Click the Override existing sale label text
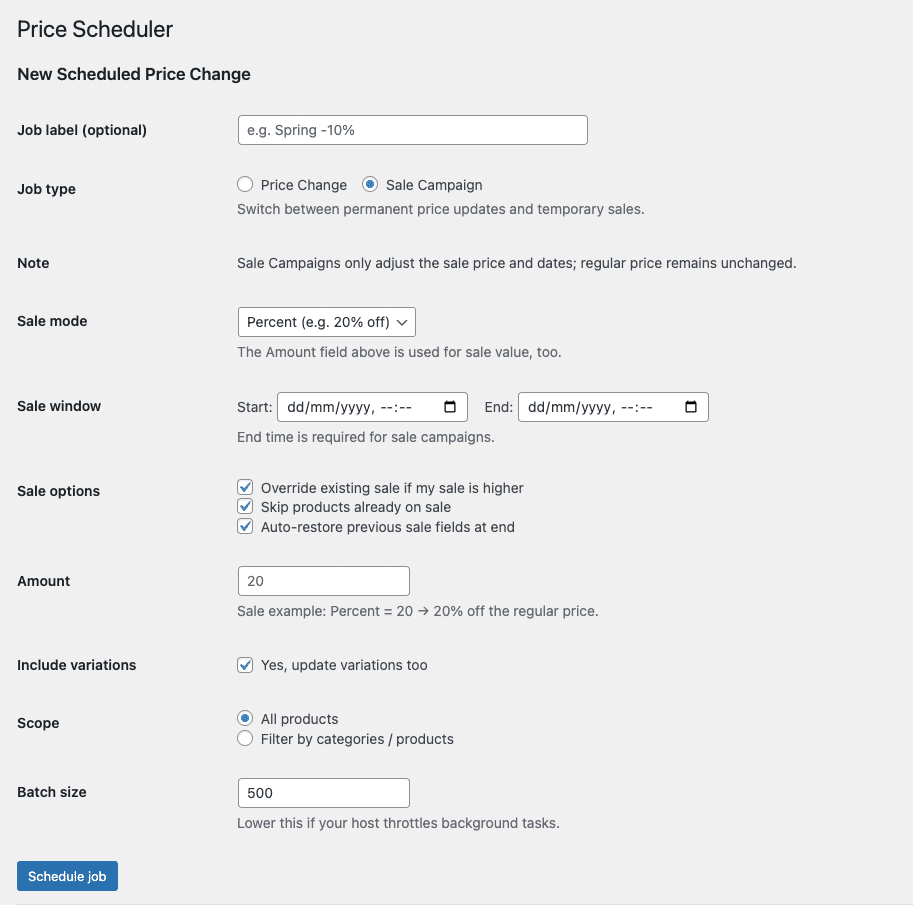The image size is (913, 905). coord(392,488)
